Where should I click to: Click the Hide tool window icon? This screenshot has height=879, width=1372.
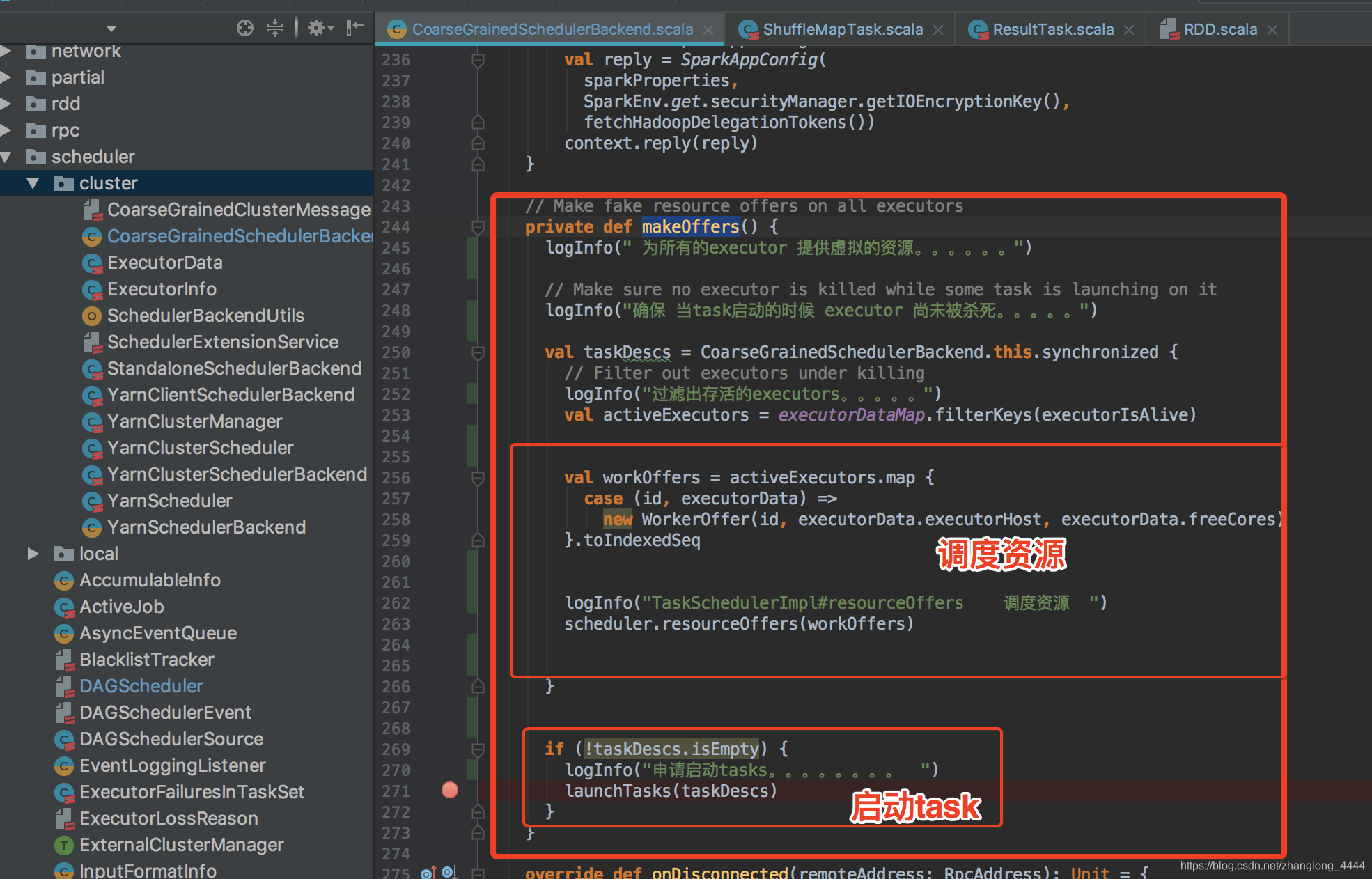pyautogui.click(x=355, y=27)
